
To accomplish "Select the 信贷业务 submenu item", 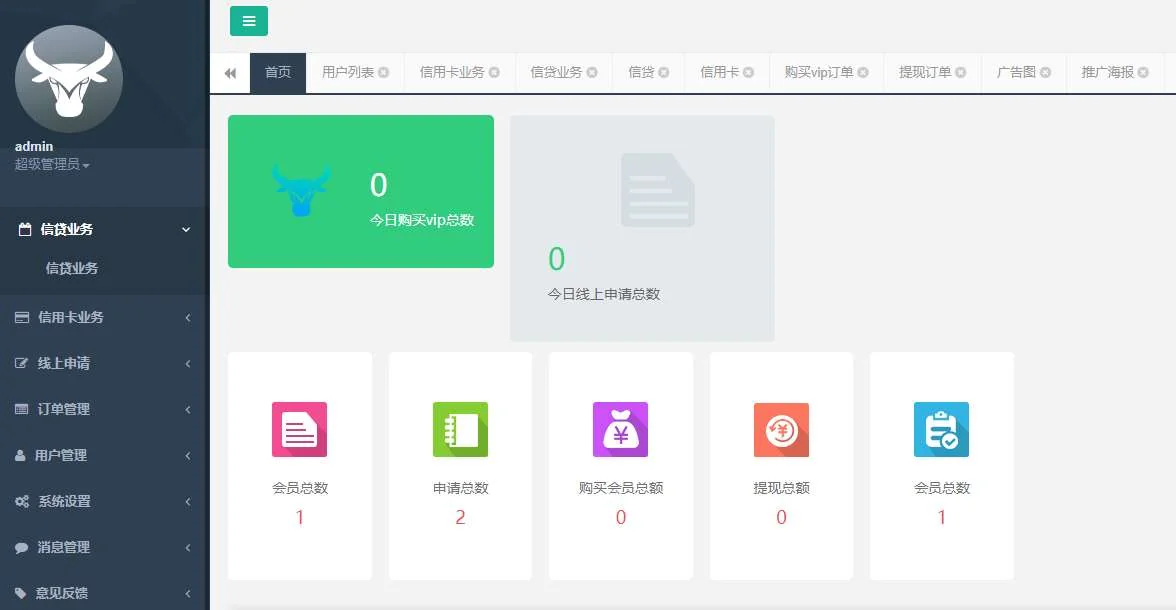I will pyautogui.click(x=72, y=268).
